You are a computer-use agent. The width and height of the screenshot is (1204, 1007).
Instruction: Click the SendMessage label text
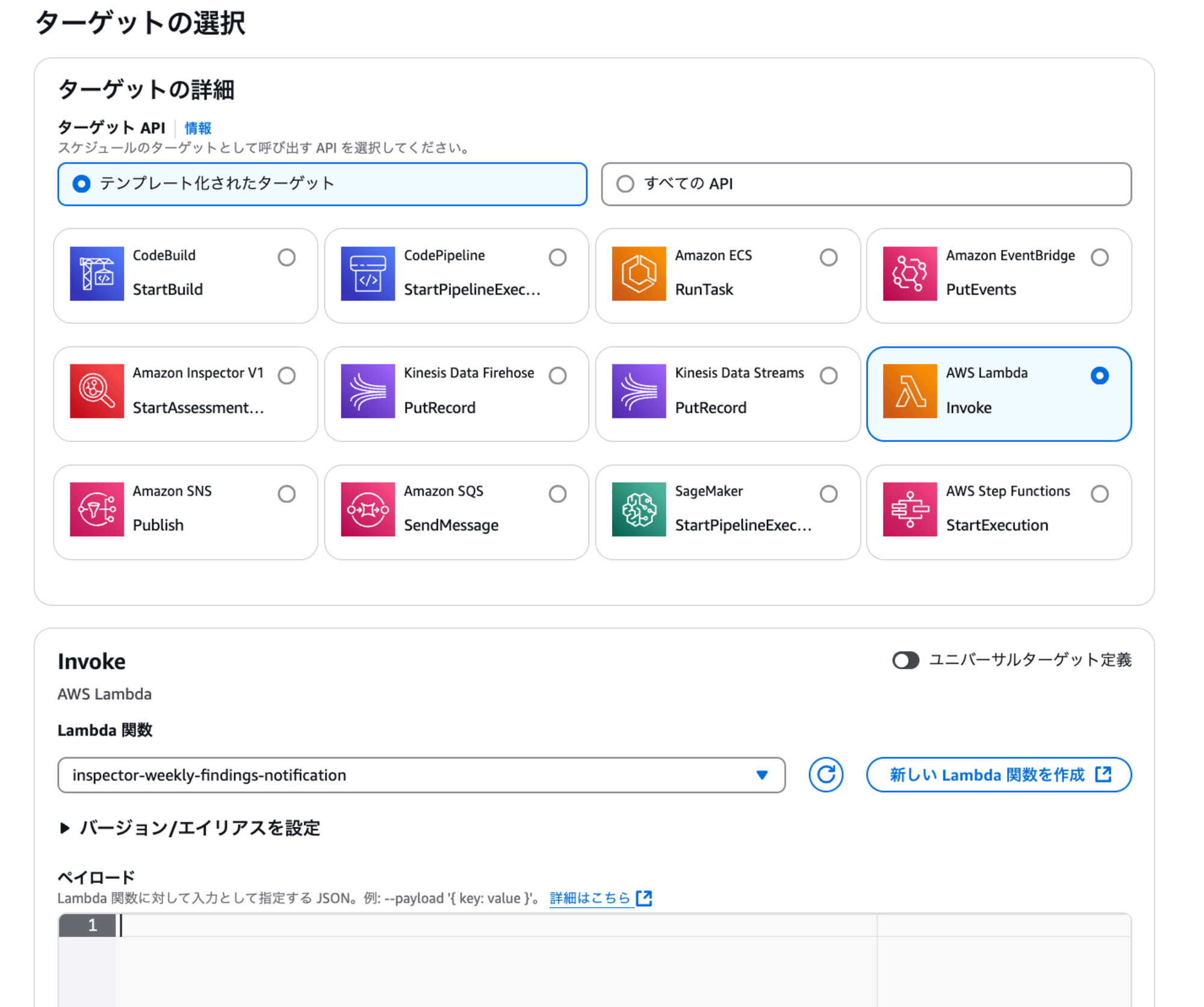pos(451,525)
